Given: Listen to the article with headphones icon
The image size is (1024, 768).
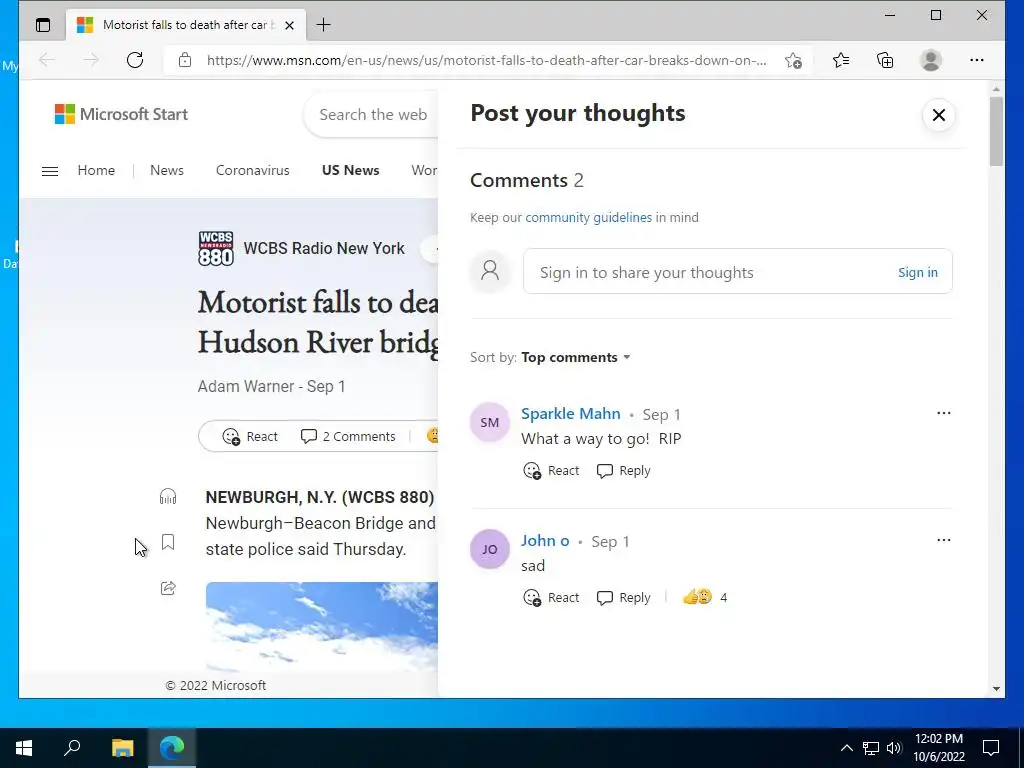Looking at the screenshot, I should pyautogui.click(x=168, y=497).
